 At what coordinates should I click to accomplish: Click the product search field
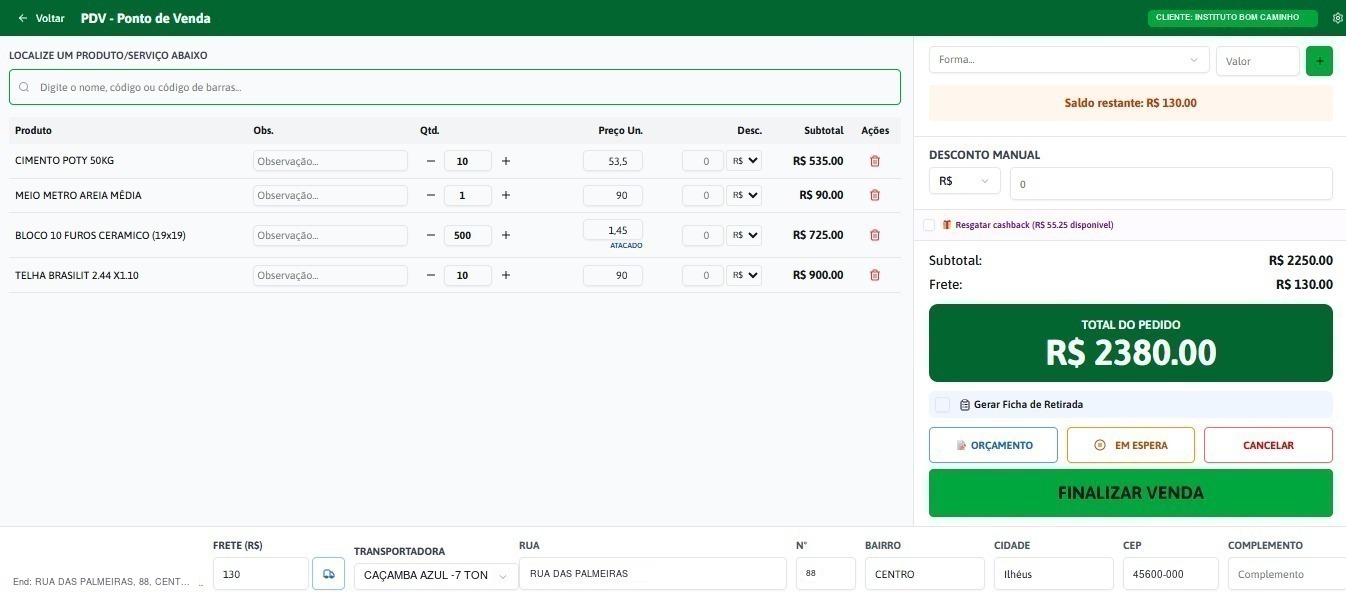455,87
